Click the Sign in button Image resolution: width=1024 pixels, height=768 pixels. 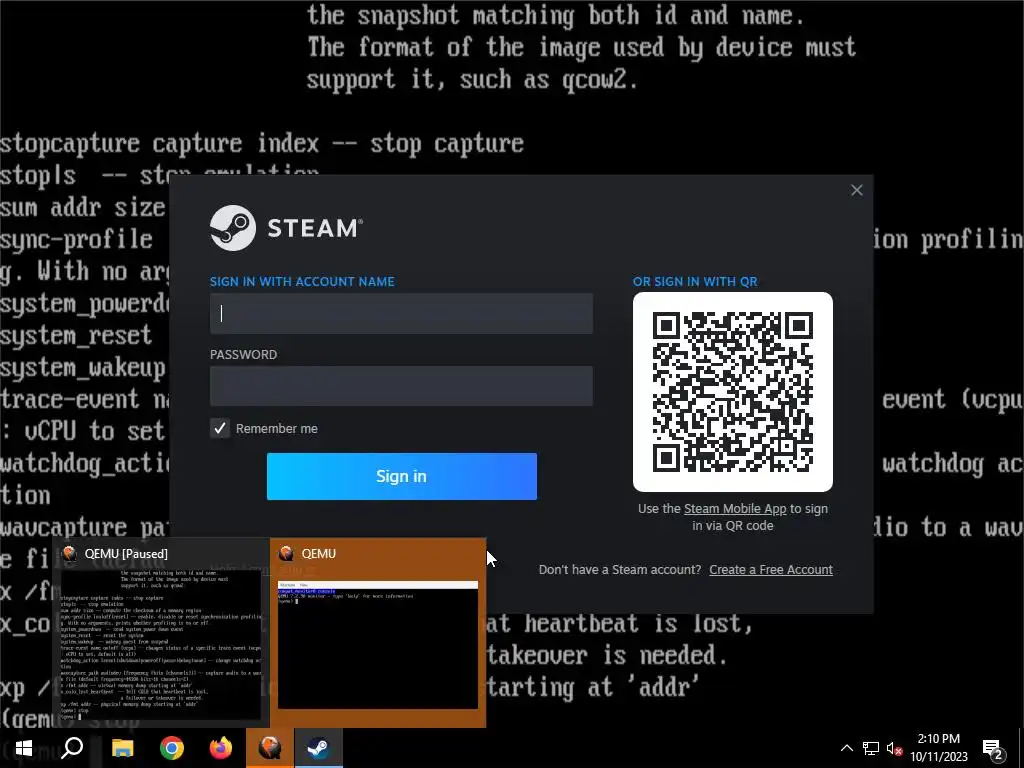(402, 476)
